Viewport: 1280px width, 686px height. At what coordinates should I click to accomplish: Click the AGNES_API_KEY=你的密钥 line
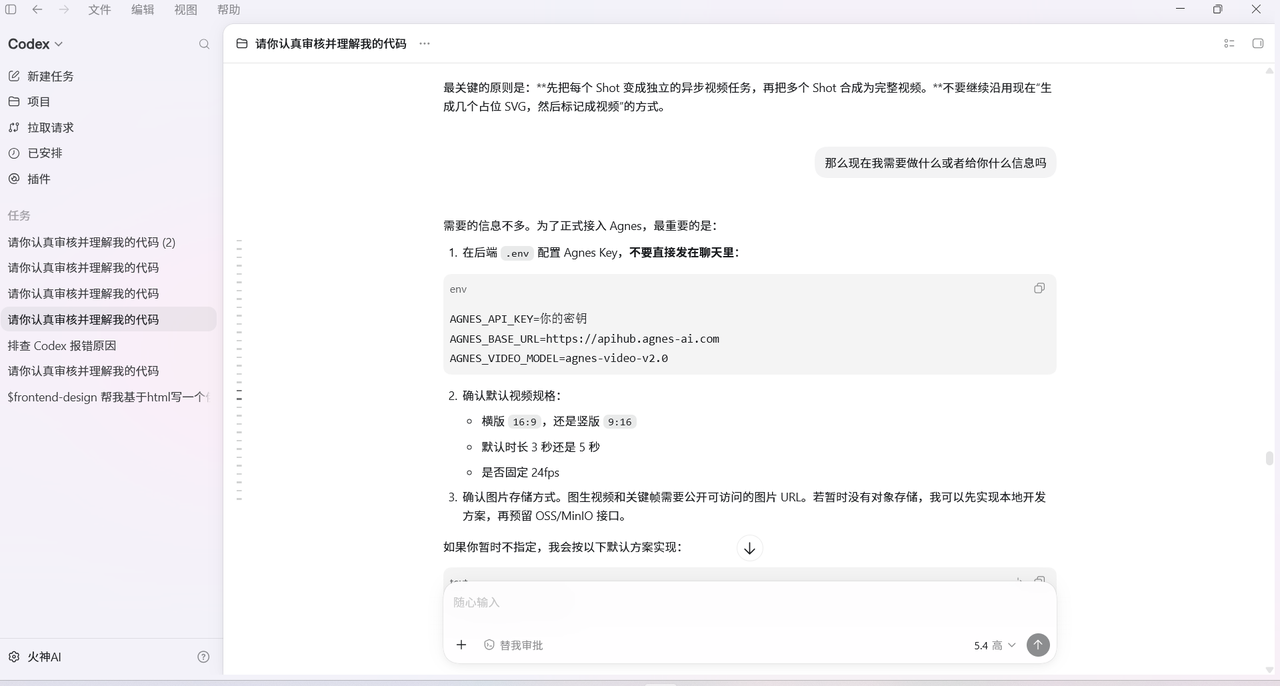[518, 319]
